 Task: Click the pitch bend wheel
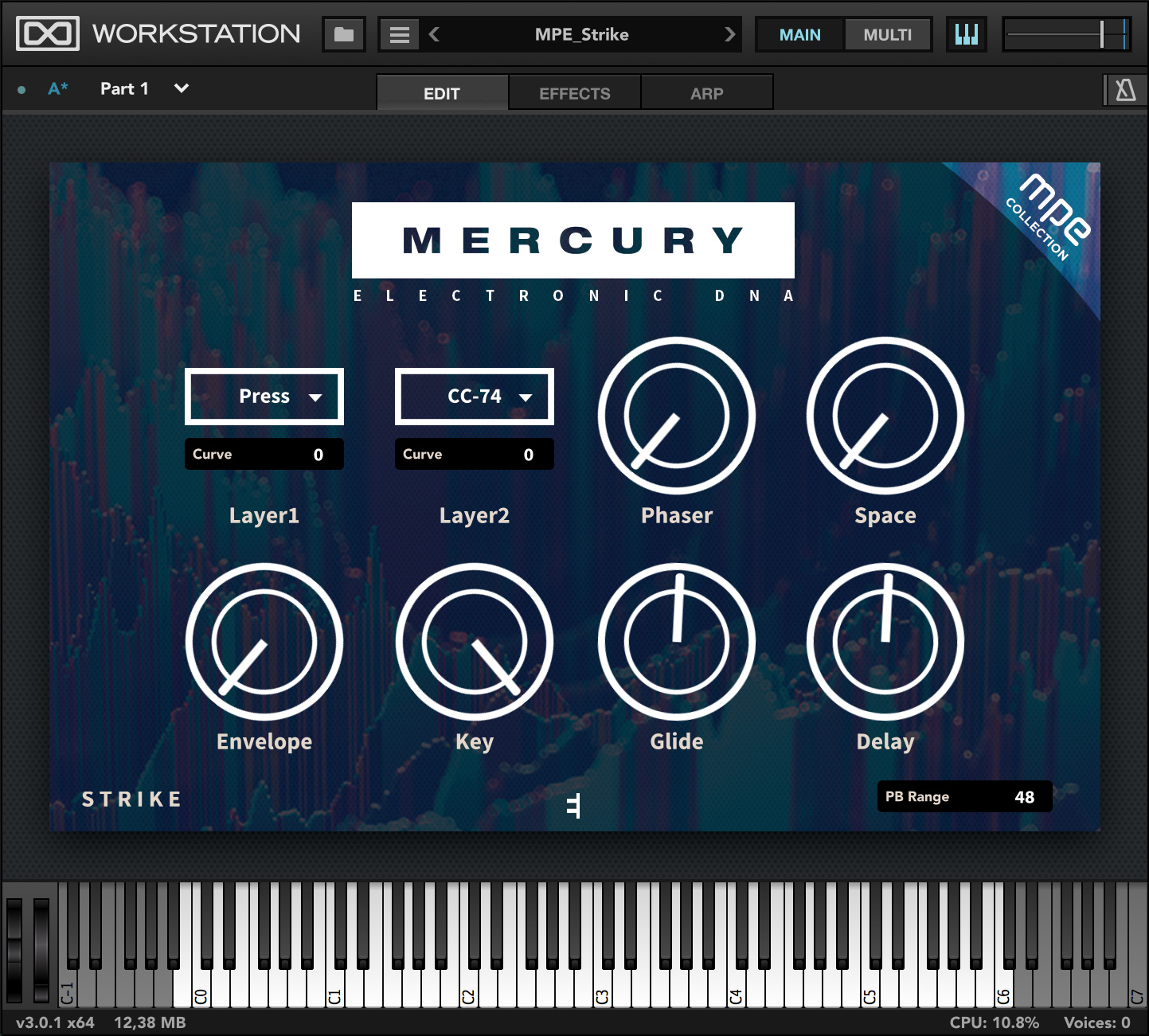(x=14, y=950)
